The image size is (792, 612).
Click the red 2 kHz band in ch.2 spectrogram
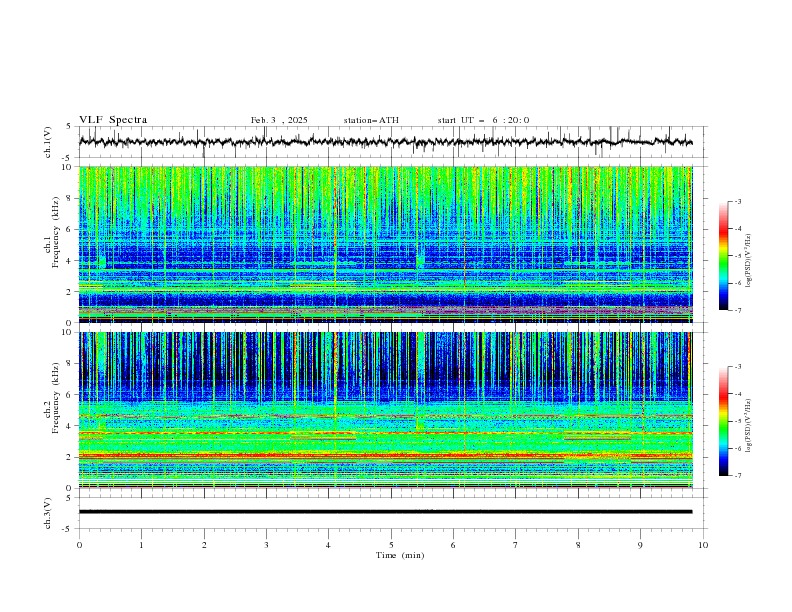pos(385,455)
